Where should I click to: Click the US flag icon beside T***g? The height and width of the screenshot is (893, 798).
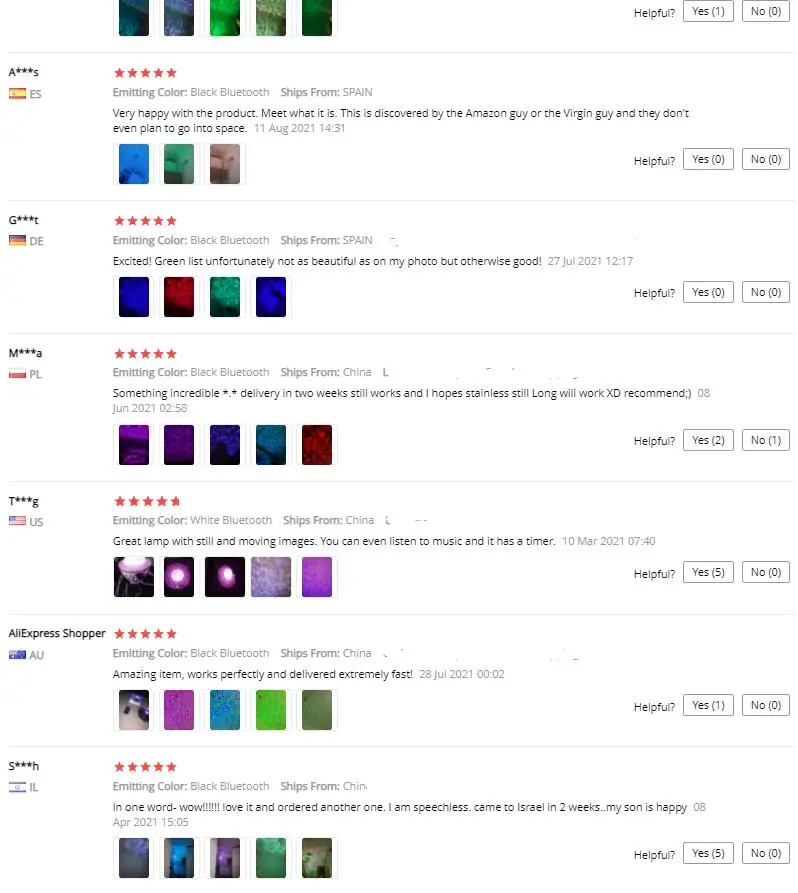17,521
